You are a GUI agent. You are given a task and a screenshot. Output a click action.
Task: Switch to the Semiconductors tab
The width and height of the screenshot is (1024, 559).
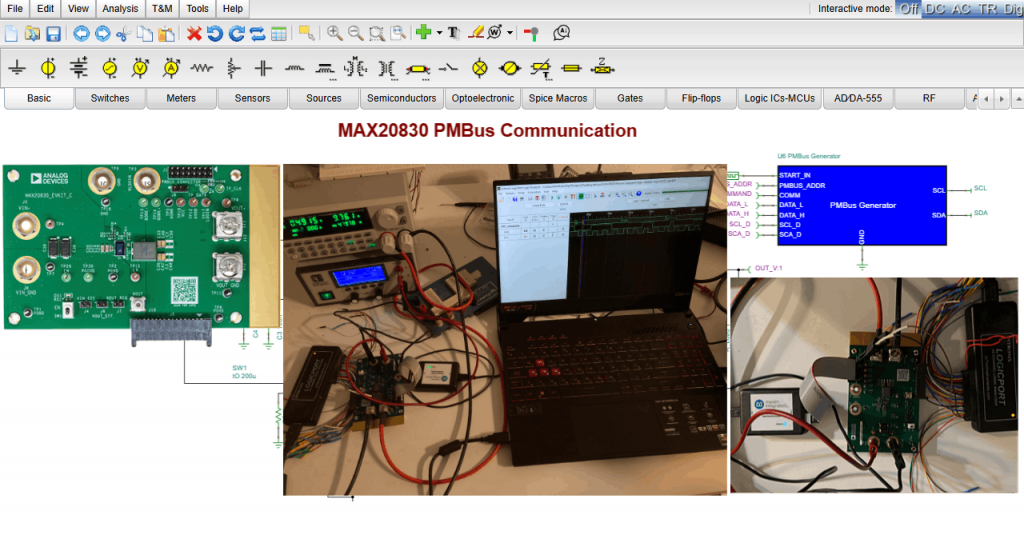[x=401, y=98]
